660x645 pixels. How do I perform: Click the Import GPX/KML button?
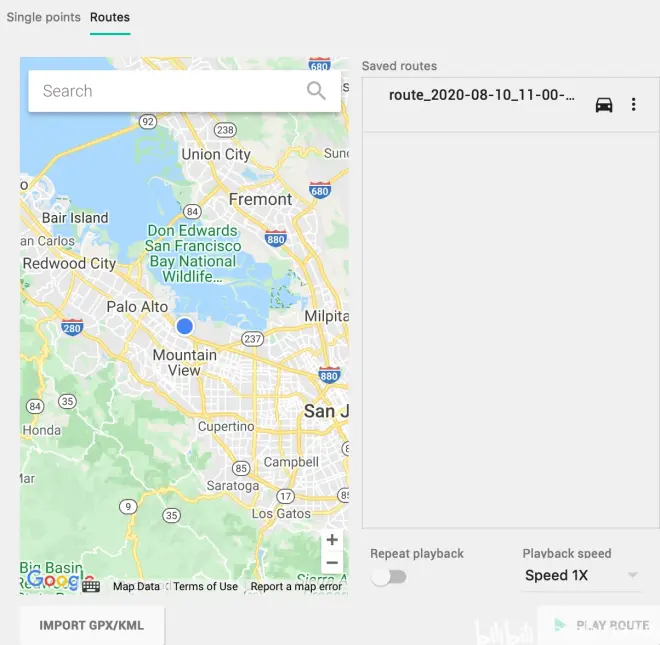[92, 626]
